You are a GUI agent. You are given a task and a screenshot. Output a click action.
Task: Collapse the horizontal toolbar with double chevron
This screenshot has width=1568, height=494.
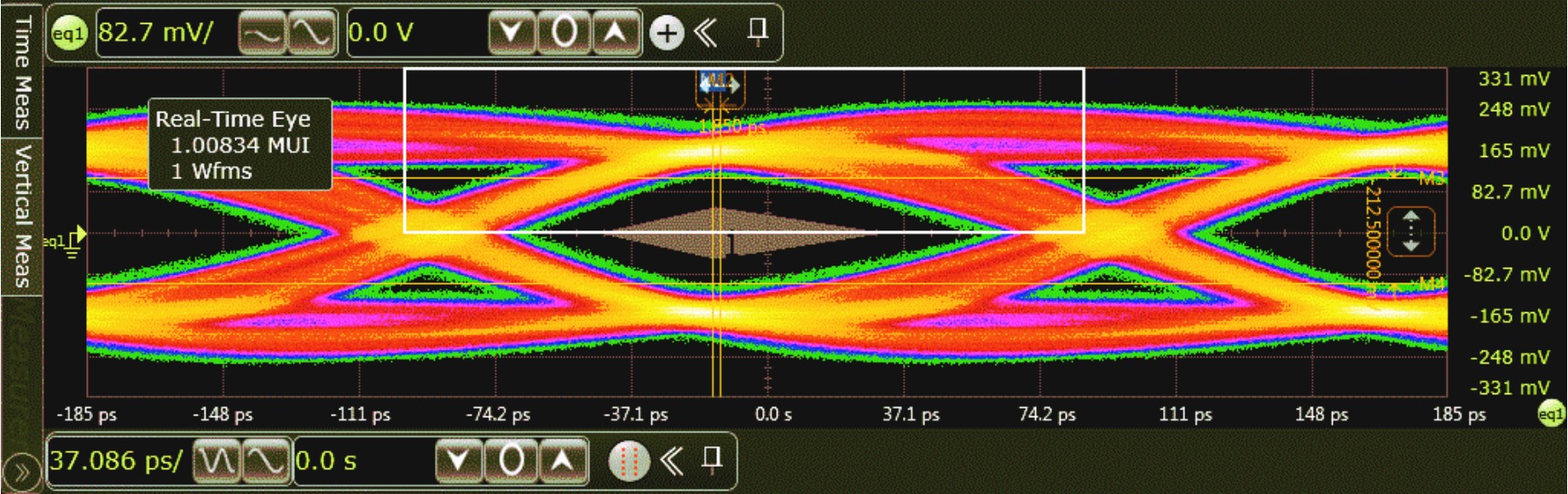point(671,461)
